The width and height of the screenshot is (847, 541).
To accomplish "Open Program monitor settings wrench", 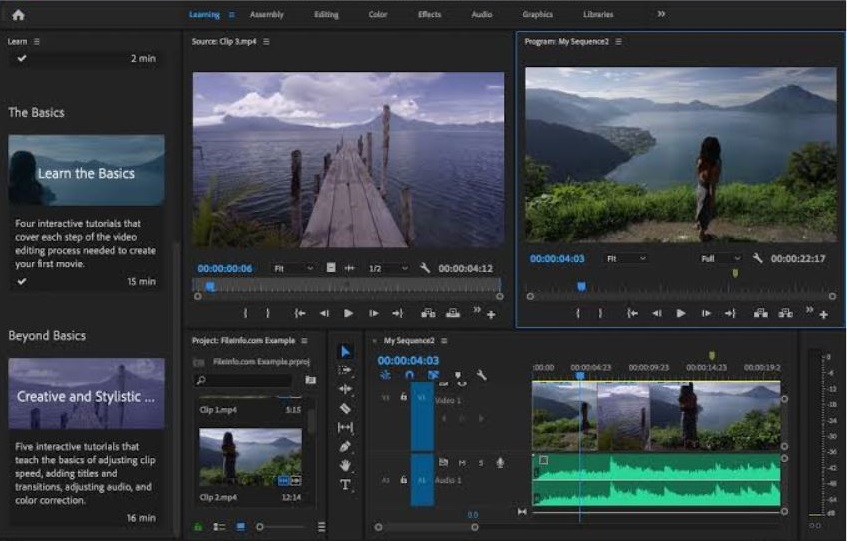I will point(757,258).
